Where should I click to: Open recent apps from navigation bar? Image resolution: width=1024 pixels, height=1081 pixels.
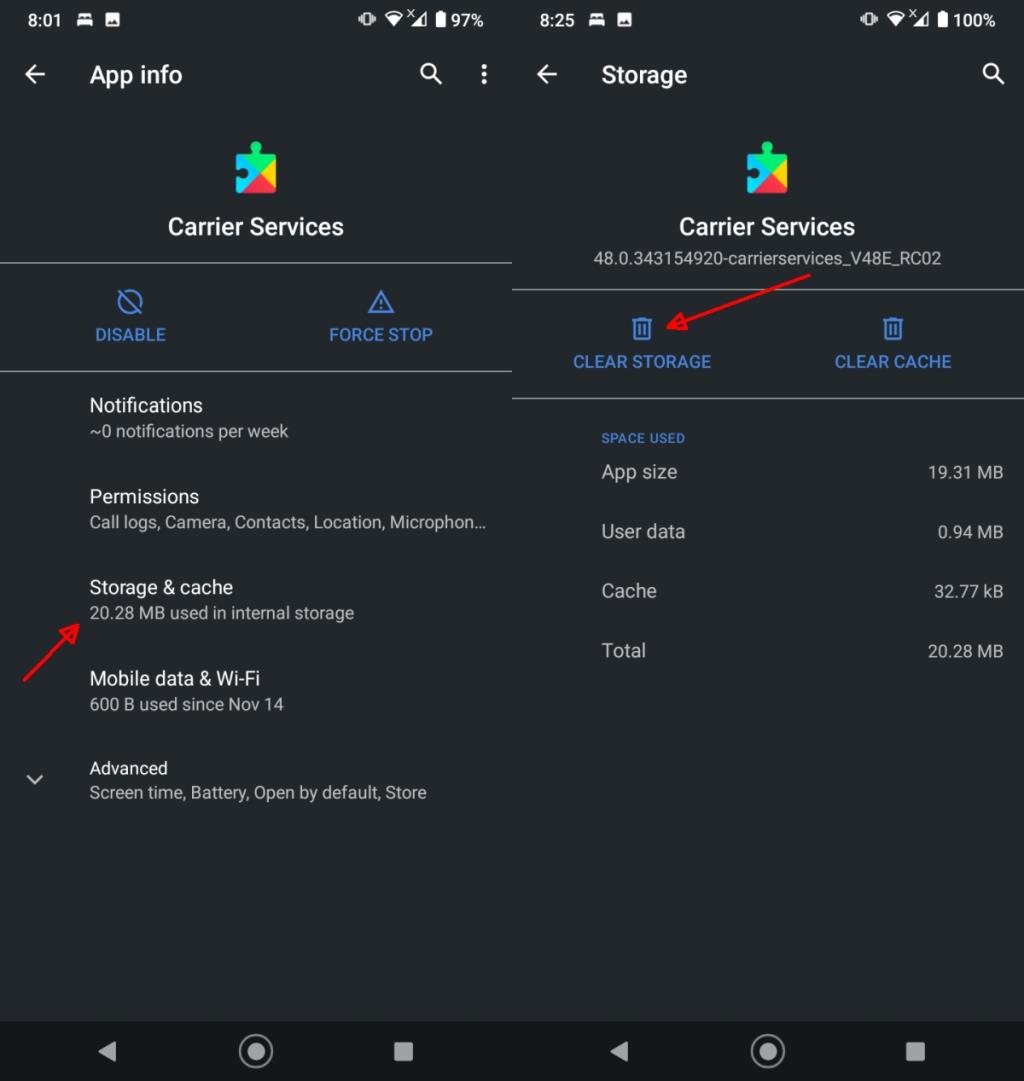(x=403, y=1051)
